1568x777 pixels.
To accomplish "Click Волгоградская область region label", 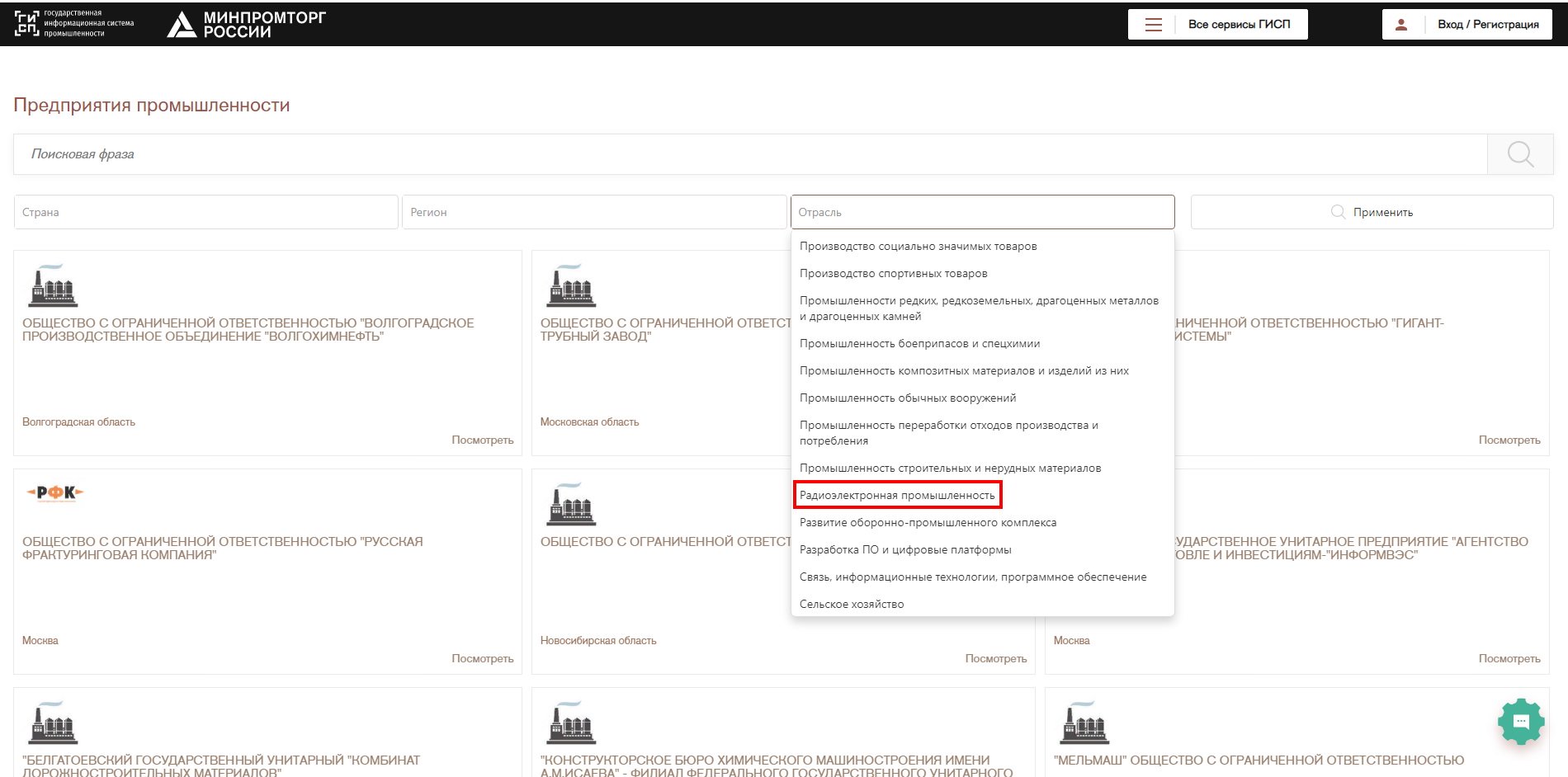I will click(78, 421).
